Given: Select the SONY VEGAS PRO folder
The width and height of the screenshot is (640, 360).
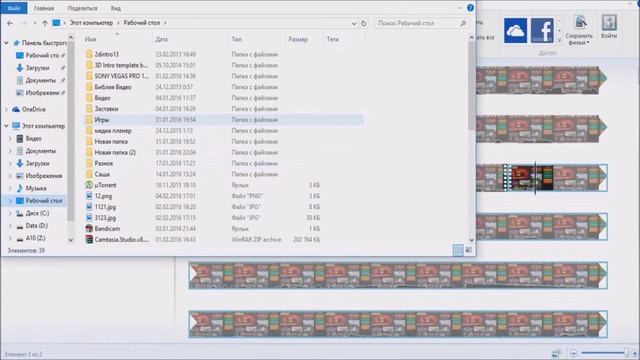Looking at the screenshot, I should [121, 76].
